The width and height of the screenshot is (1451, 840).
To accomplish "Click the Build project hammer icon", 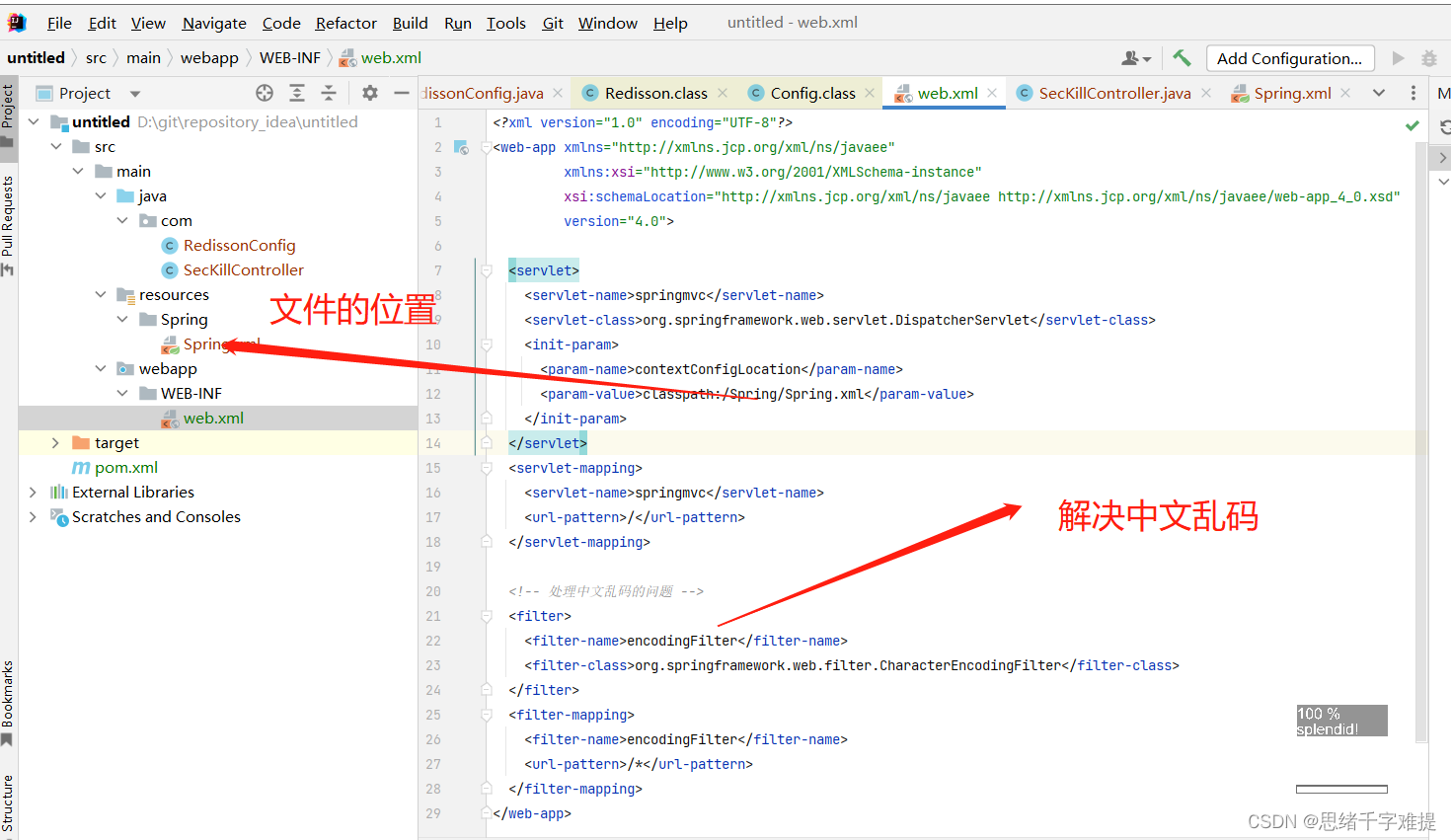I will [x=1182, y=58].
